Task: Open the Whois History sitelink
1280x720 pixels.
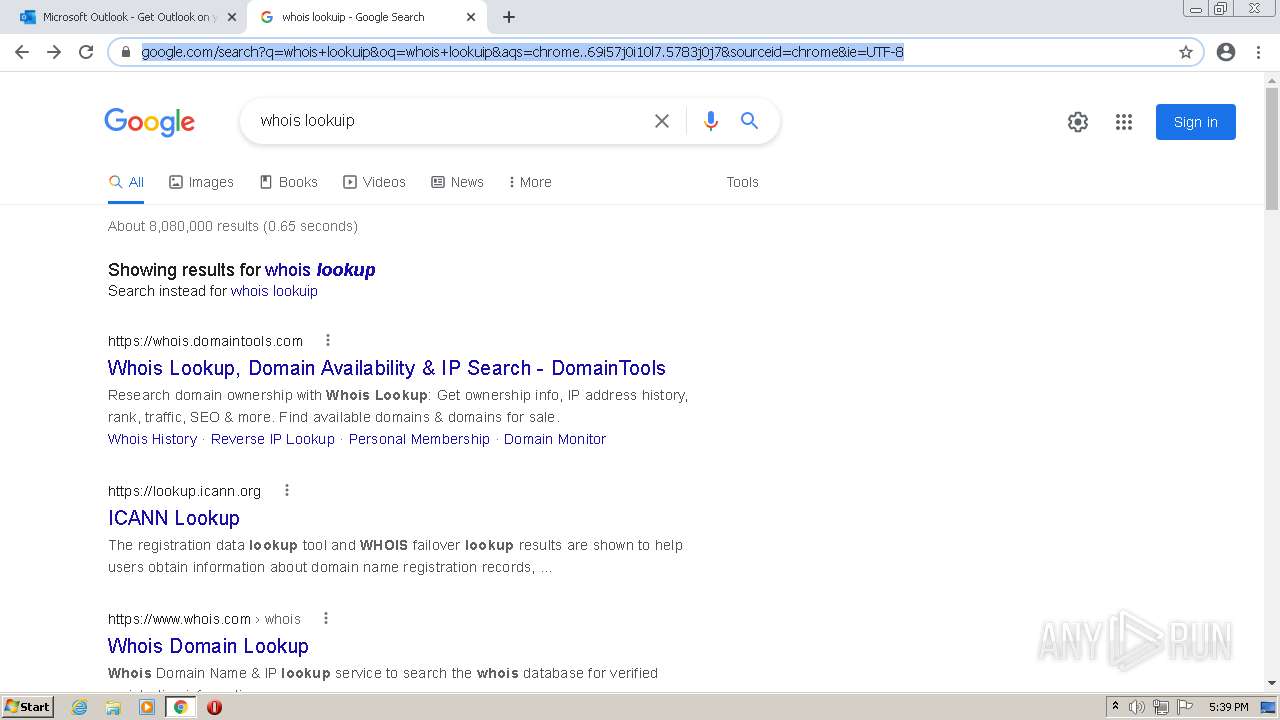Action: pos(152,439)
